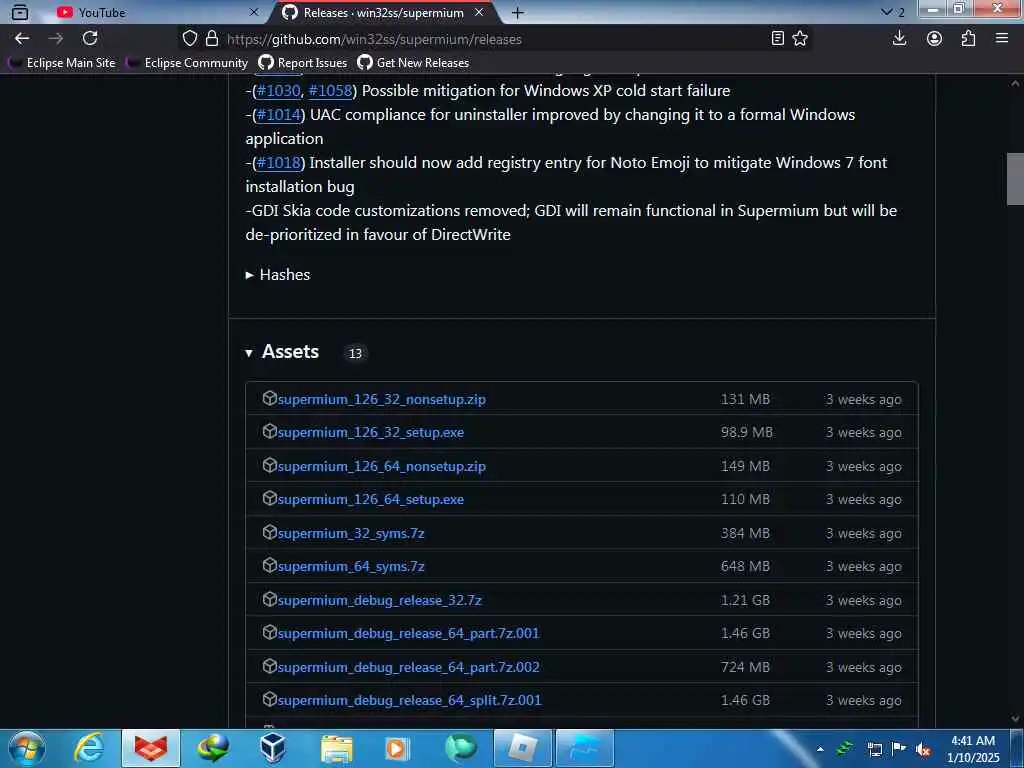Download supermium_126_64_nonsetup.zip
Image resolution: width=1024 pixels, height=768 pixels.
pos(381,466)
